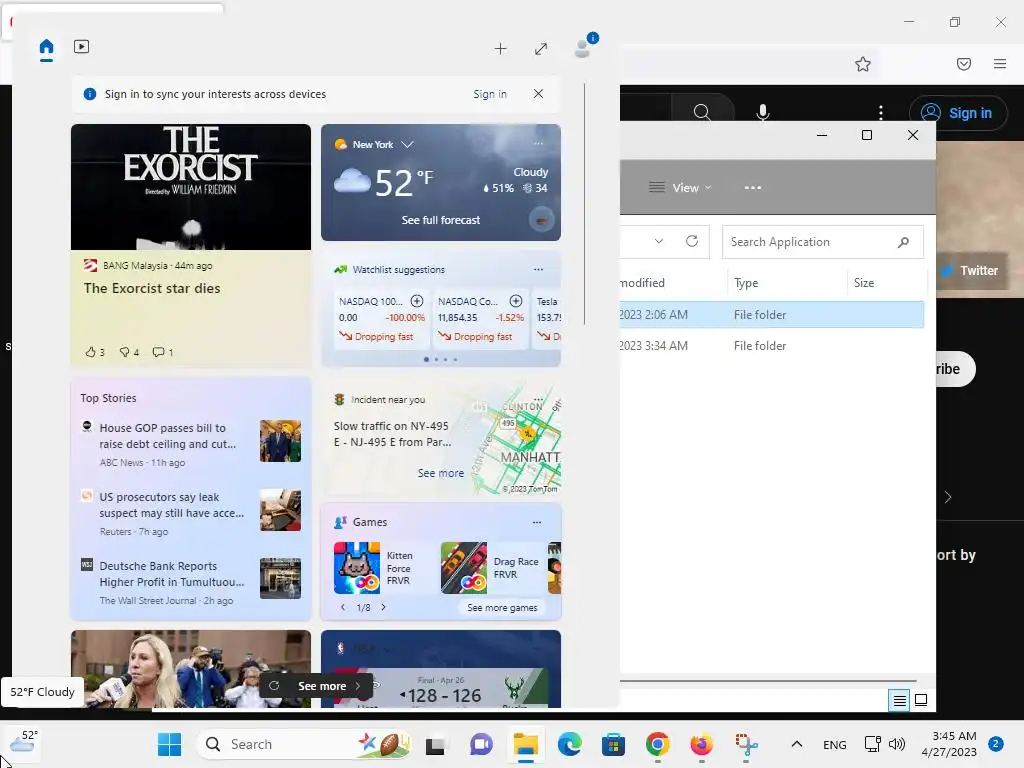This screenshot has width=1024, height=768.
Task: Select the second watchlist page dot
Action: (x=436, y=359)
